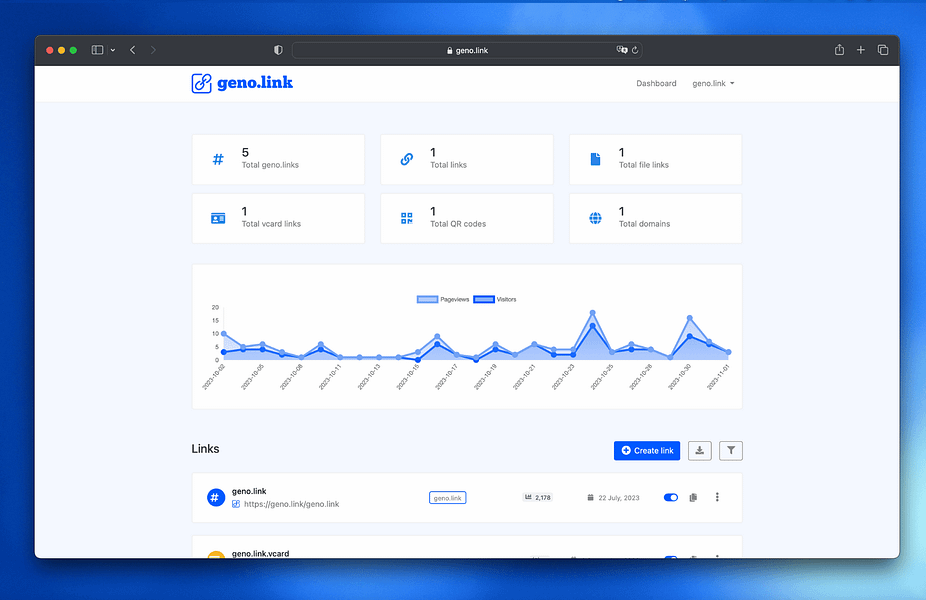Screen dimensions: 926x600
Task: Click the geno.link logo
Action: pyautogui.click(x=242, y=83)
